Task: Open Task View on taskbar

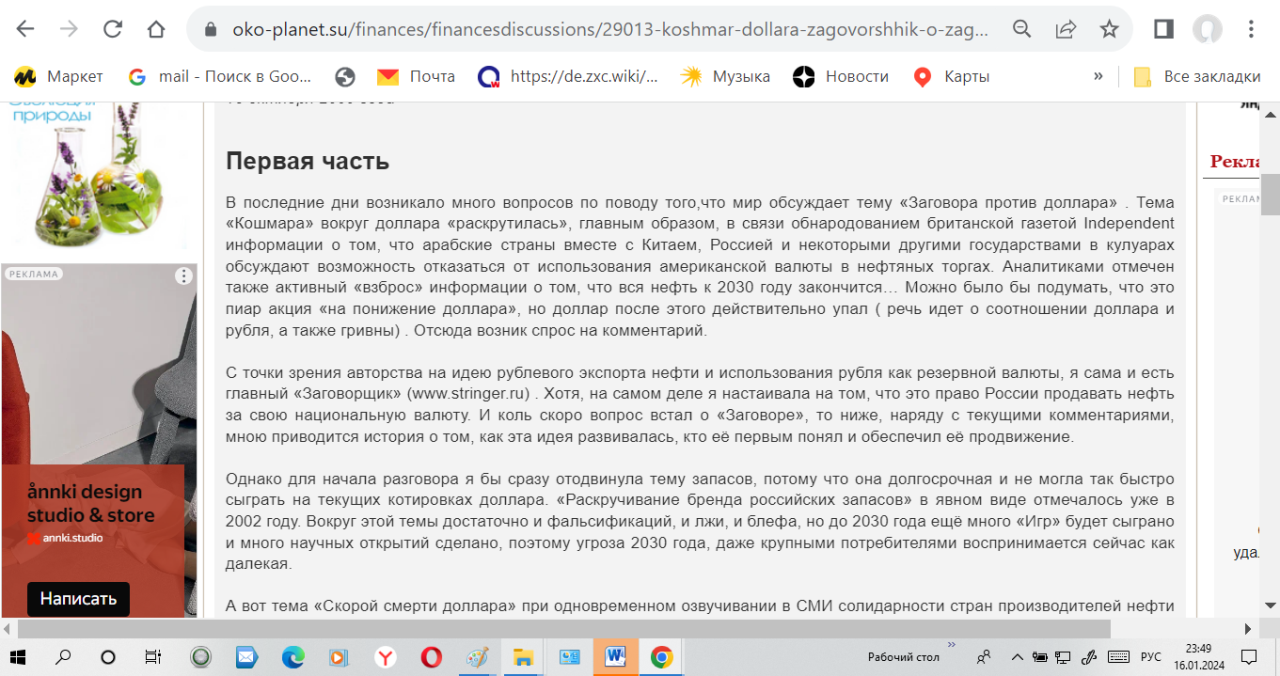Action: [153, 657]
